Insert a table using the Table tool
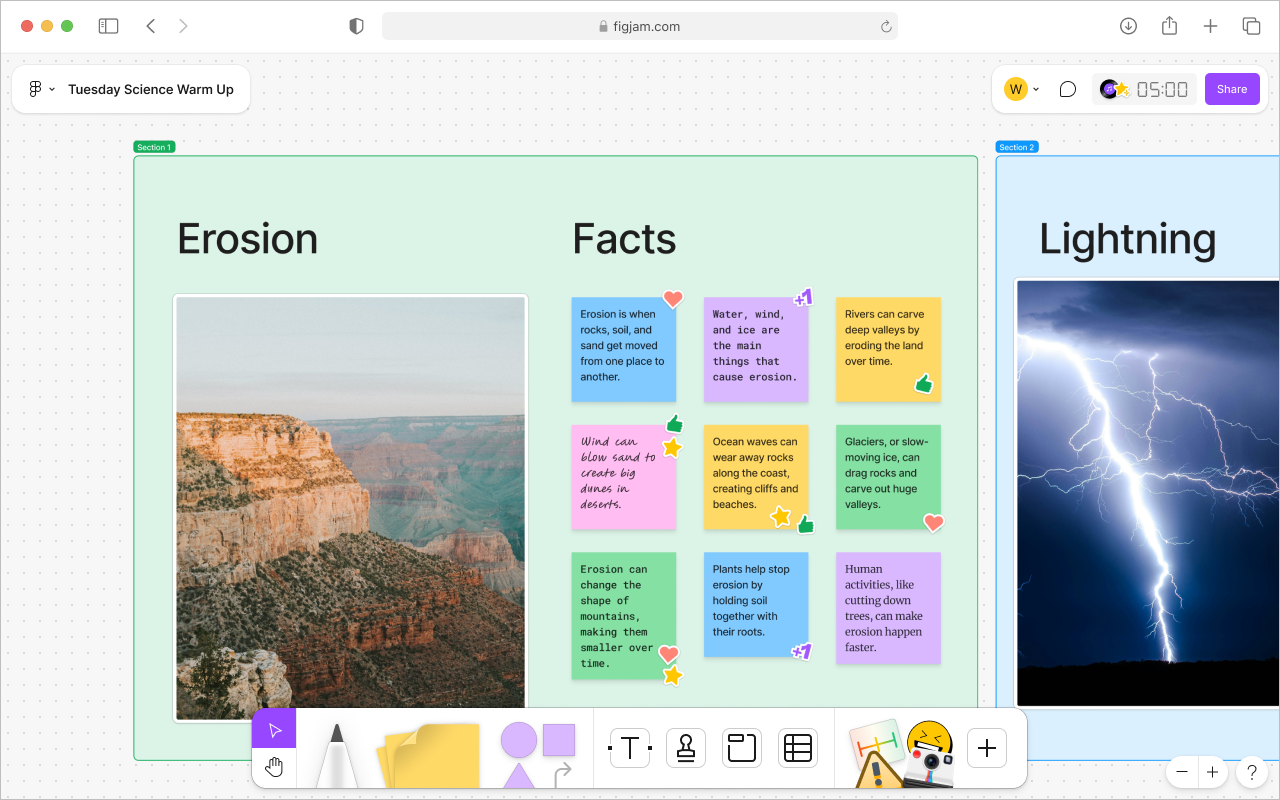Viewport: 1280px width, 800px height. (797, 747)
